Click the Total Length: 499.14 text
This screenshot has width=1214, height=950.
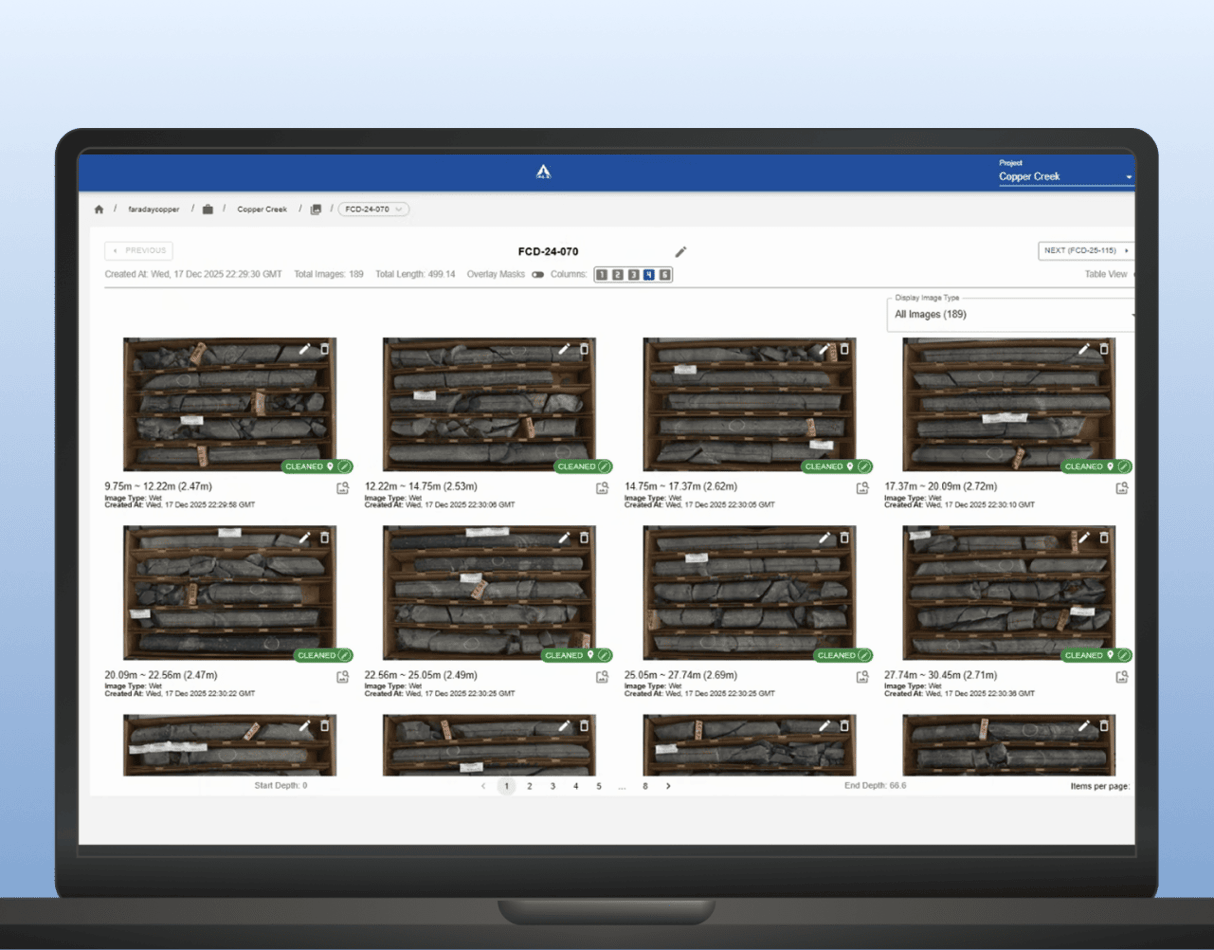415,274
